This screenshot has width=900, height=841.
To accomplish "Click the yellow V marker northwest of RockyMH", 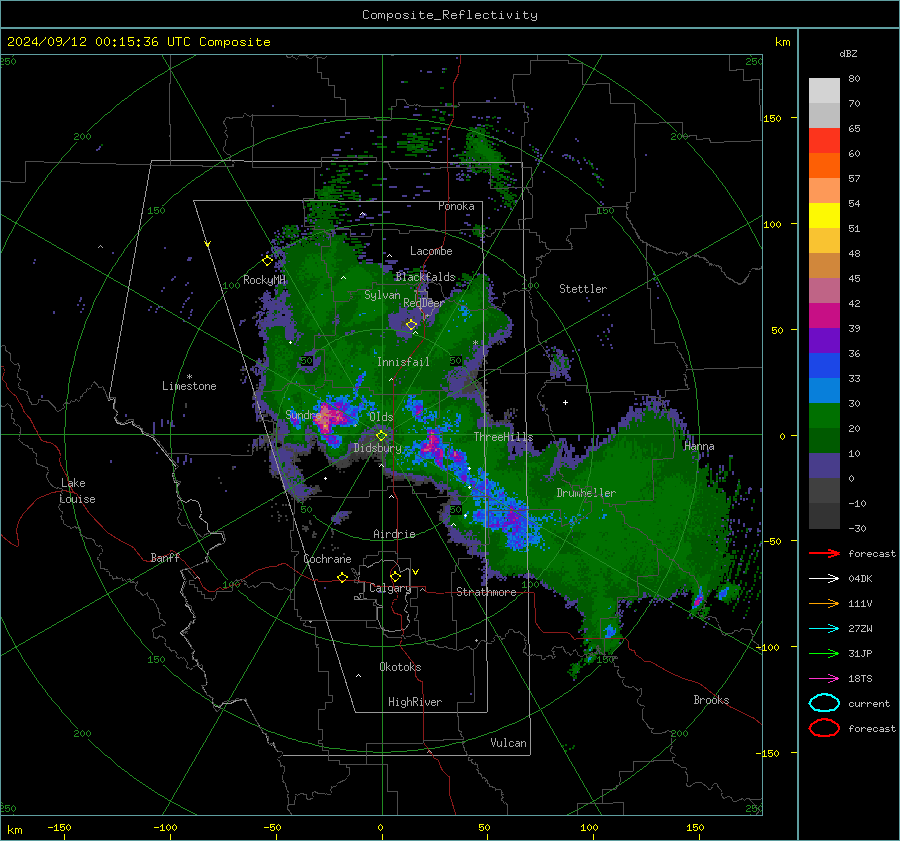I will (x=208, y=245).
